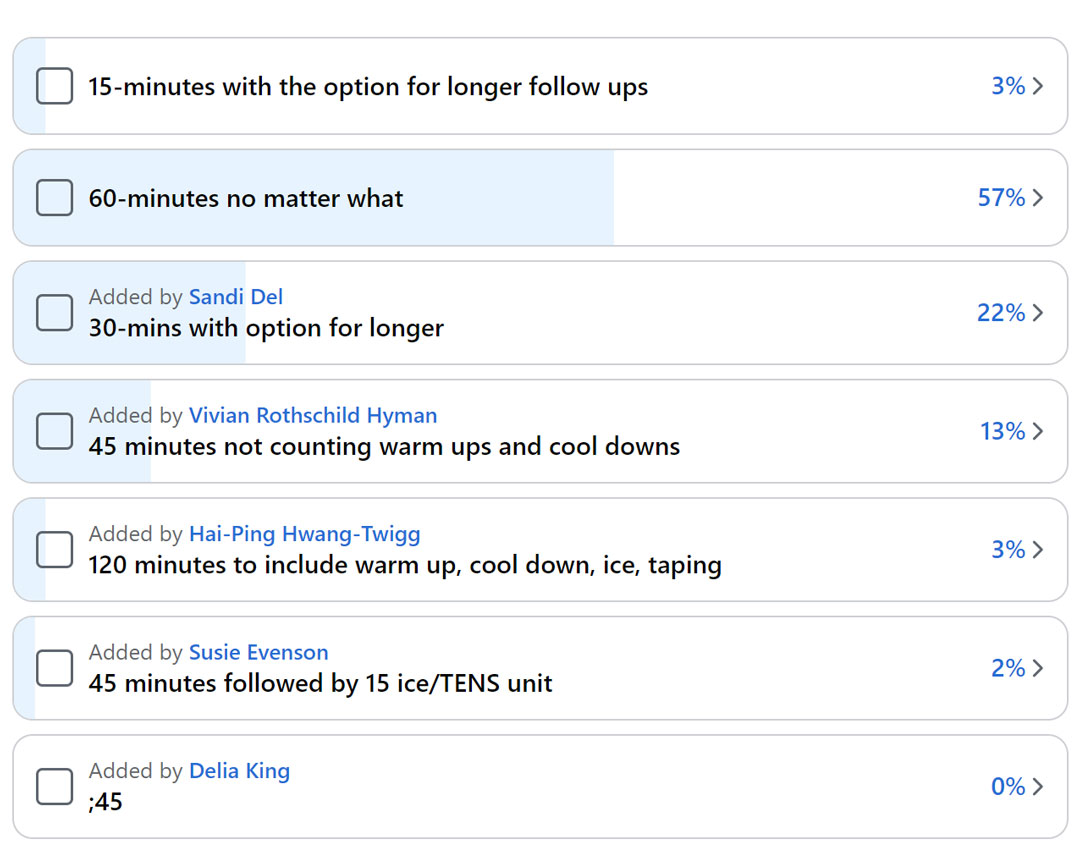View the 22% vote result
This screenshot has width=1080, height=842.
[1001, 313]
